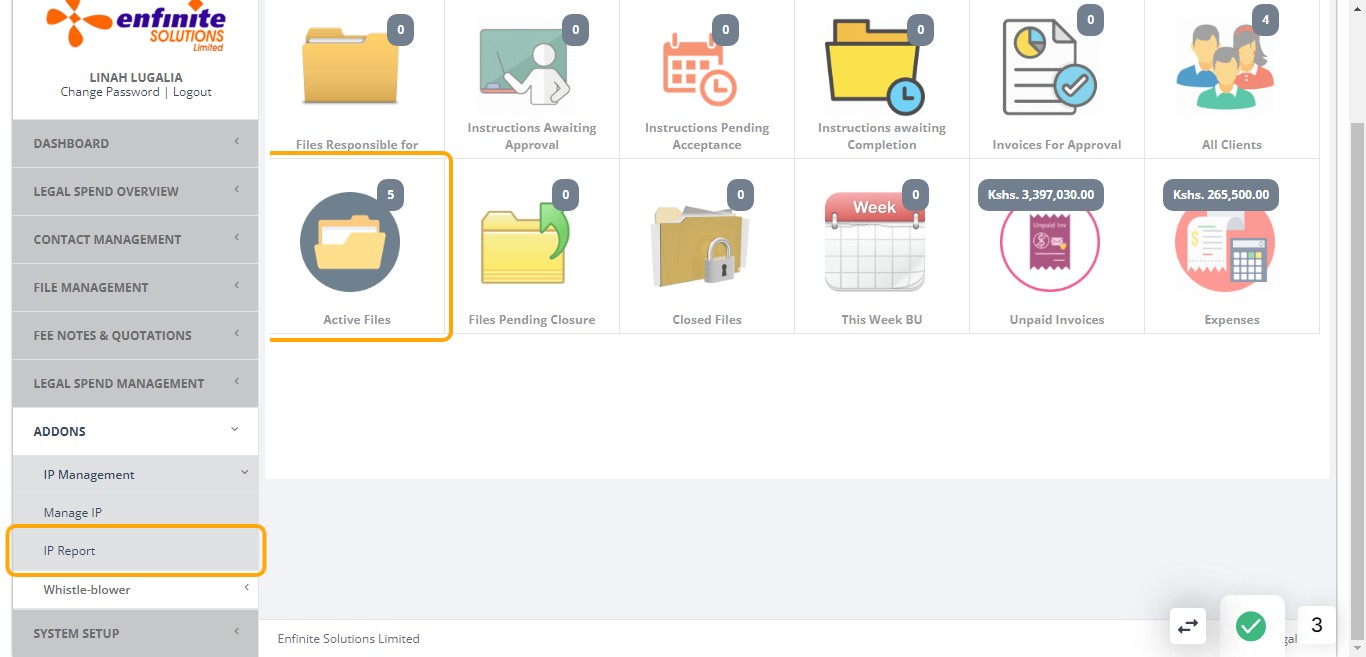Click the Expenses label text
This screenshot has width=1366, height=657.
(x=1232, y=320)
